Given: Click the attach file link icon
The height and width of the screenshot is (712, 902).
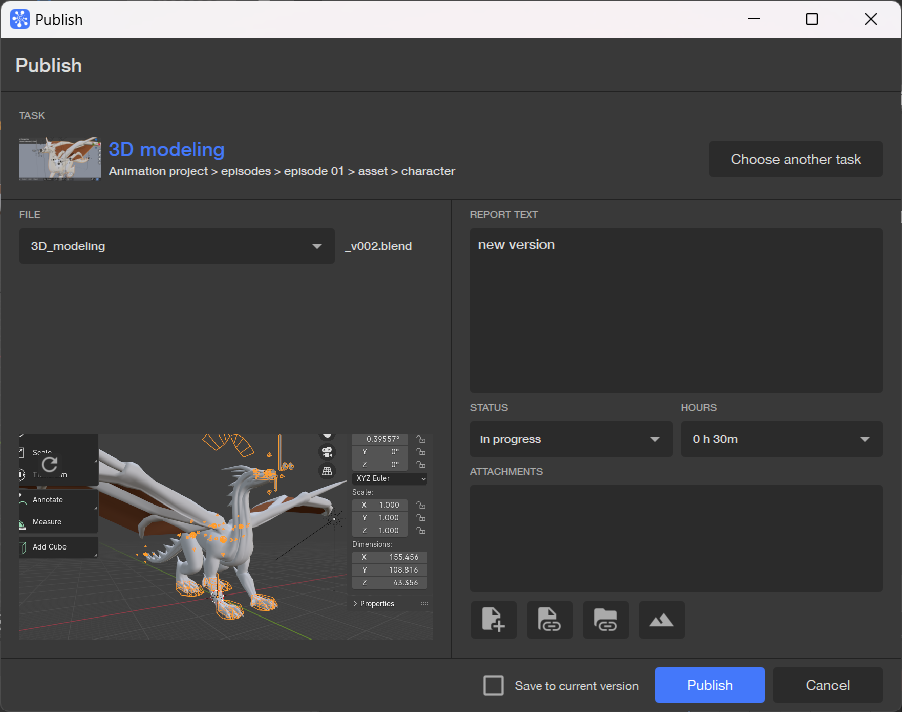Looking at the screenshot, I should (549, 620).
